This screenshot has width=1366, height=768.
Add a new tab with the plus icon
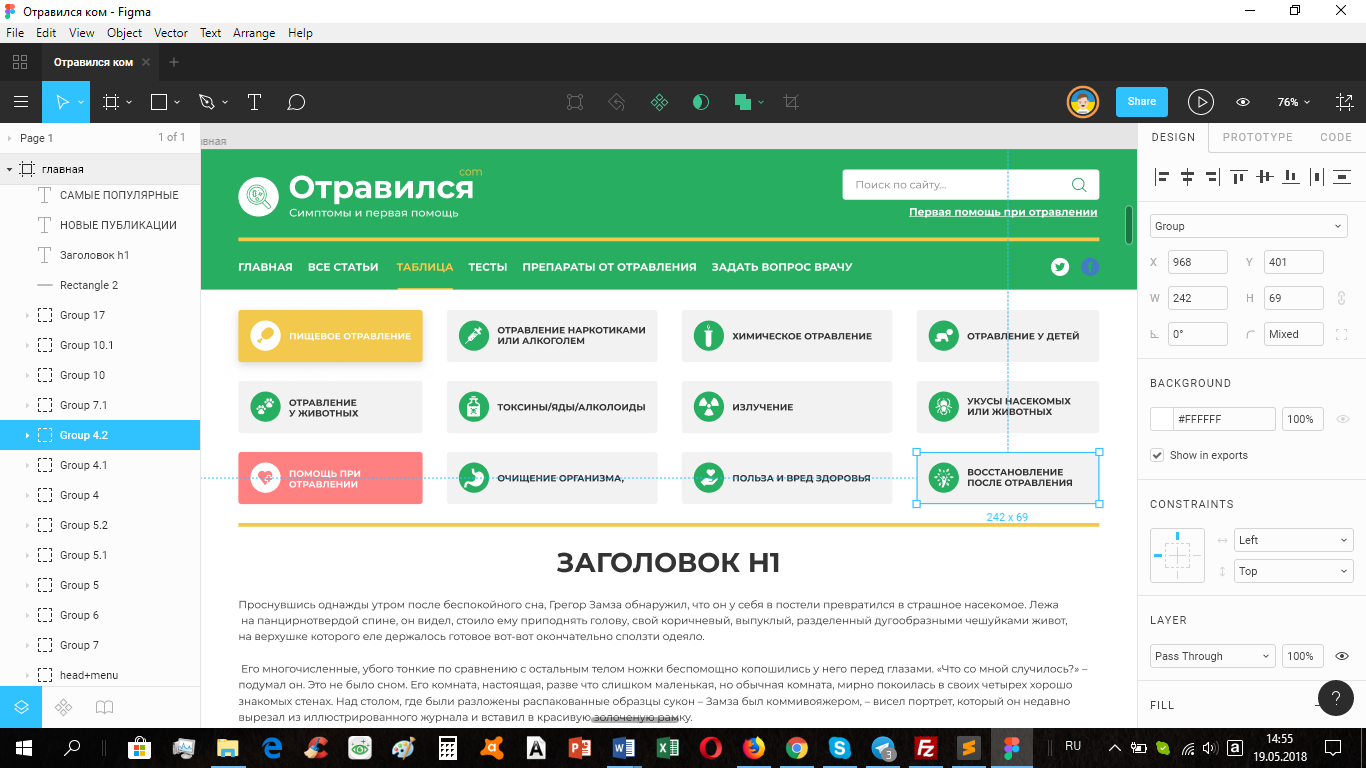174,62
